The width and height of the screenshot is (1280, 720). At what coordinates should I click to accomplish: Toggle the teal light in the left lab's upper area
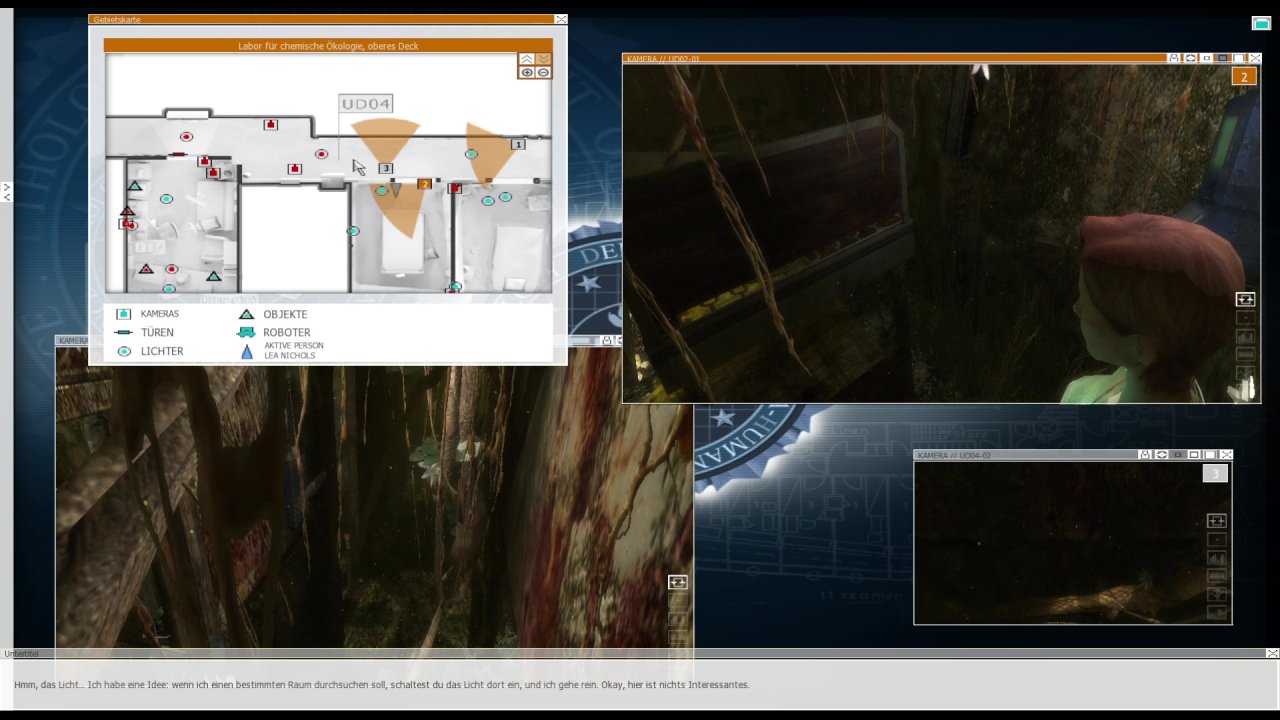pyautogui.click(x=166, y=199)
